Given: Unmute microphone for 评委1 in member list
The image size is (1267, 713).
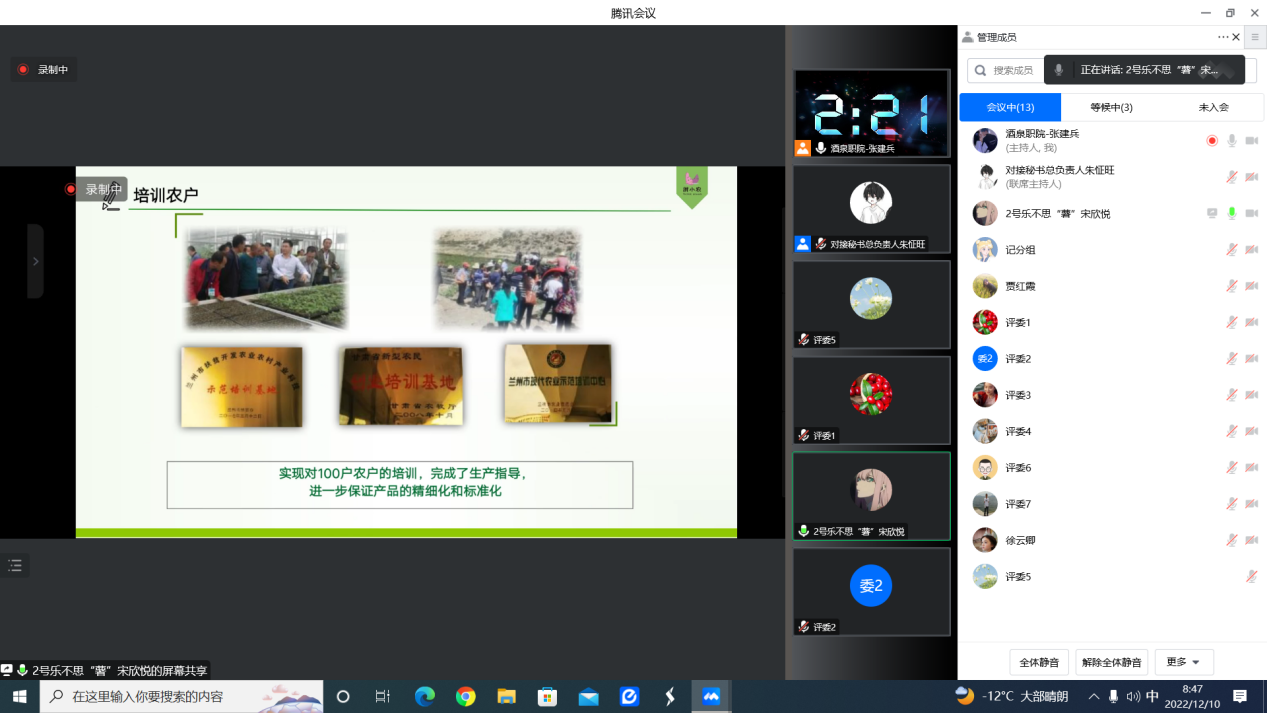Looking at the screenshot, I should (1232, 322).
